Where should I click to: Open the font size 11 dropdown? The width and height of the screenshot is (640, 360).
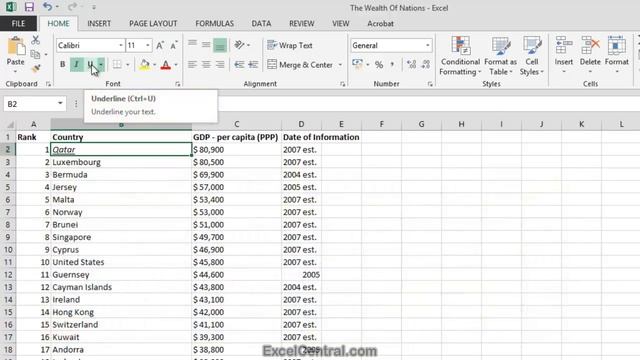pos(147,45)
